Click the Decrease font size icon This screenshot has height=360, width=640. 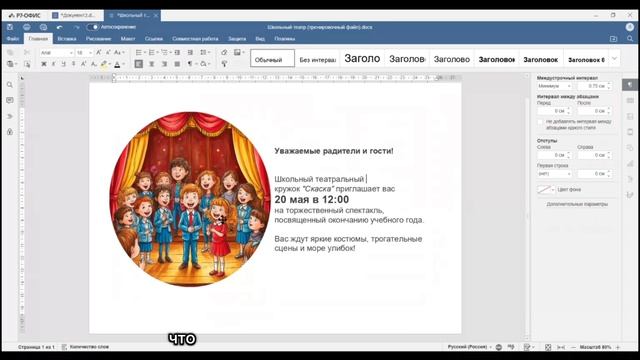point(108,53)
